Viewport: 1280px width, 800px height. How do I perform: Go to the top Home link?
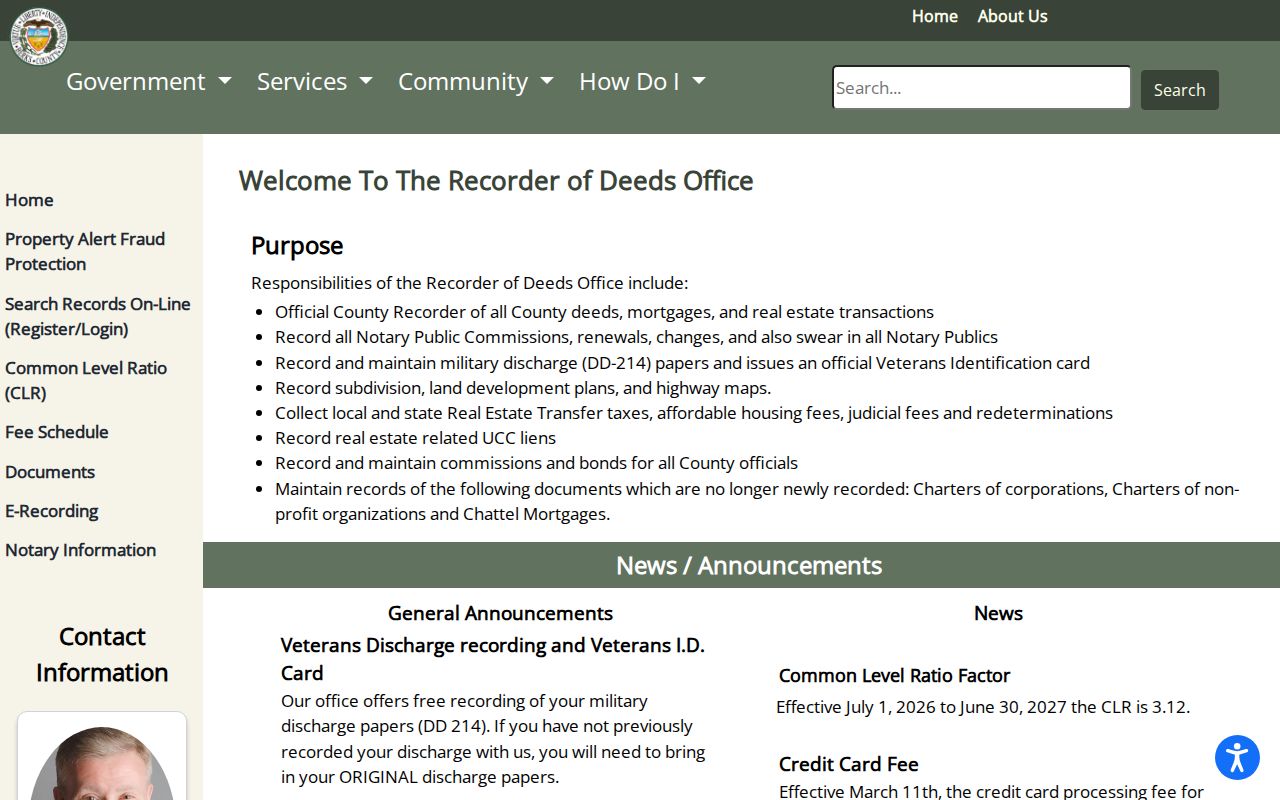tap(935, 16)
